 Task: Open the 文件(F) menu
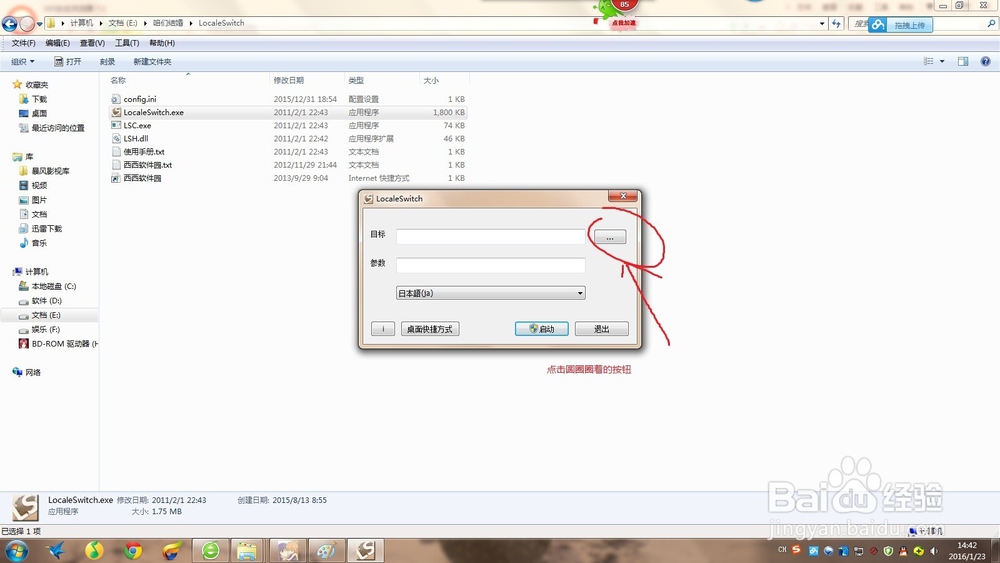click(24, 43)
